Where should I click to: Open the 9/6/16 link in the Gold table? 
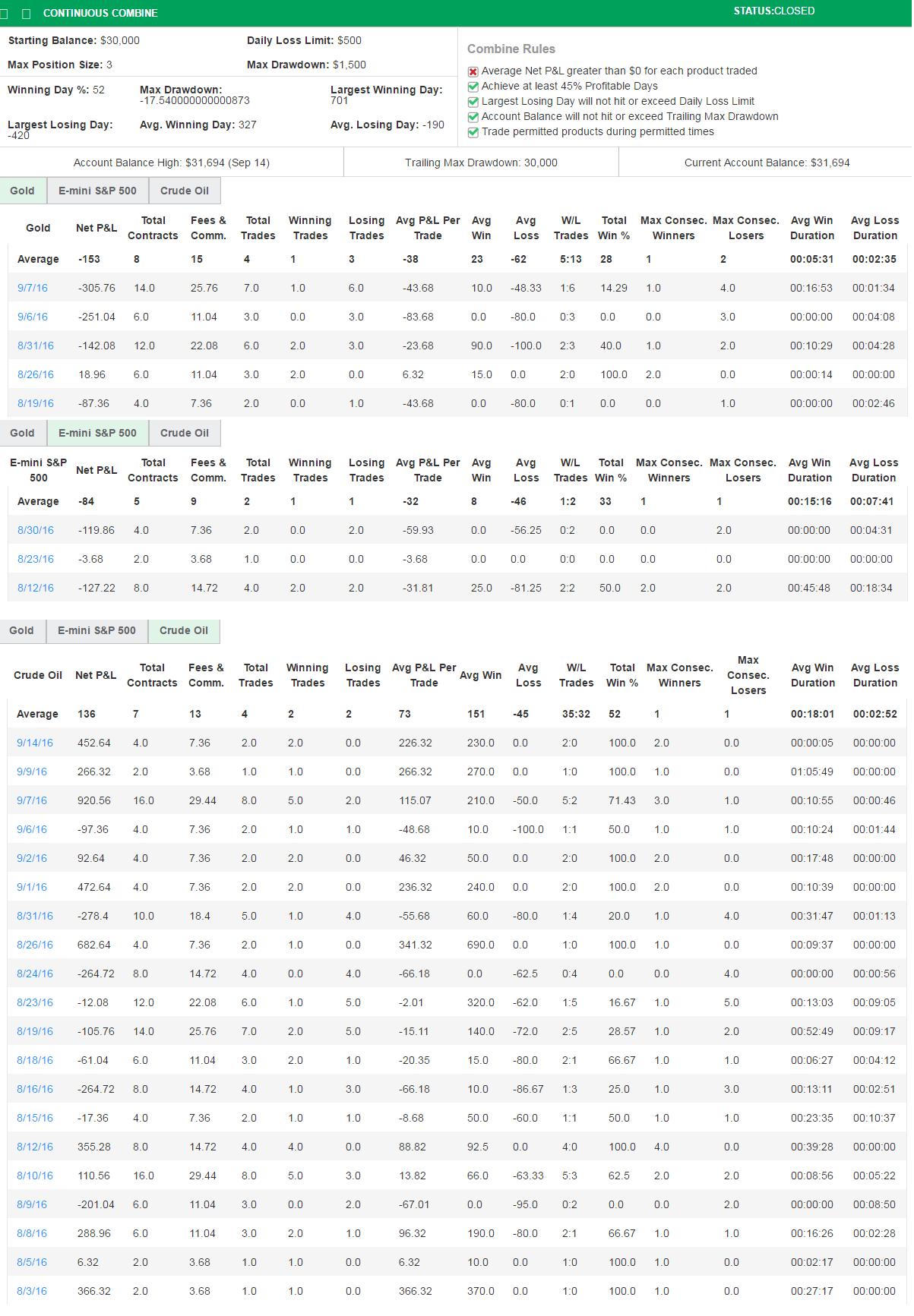pyautogui.click(x=33, y=317)
